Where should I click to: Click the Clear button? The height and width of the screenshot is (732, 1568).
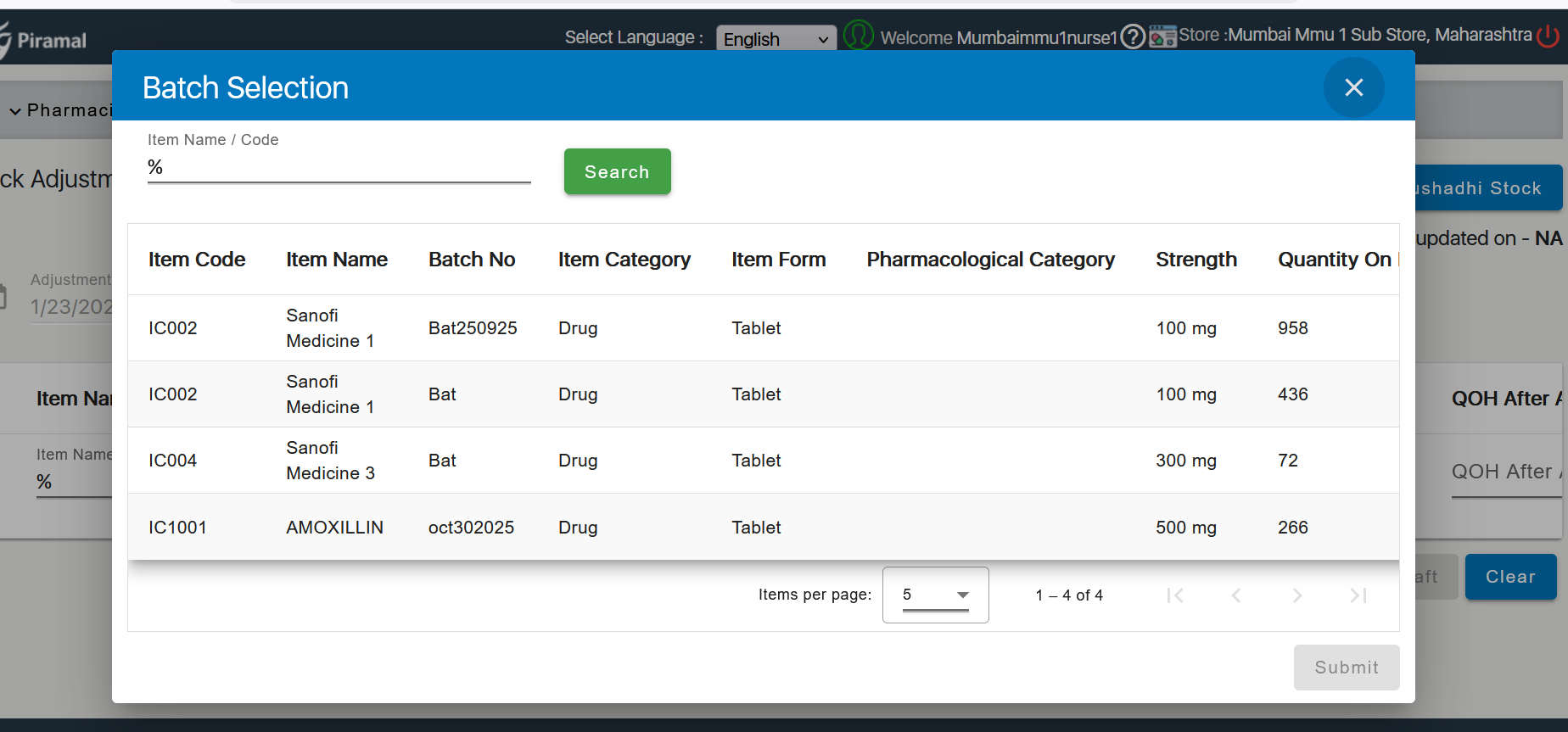click(1509, 577)
